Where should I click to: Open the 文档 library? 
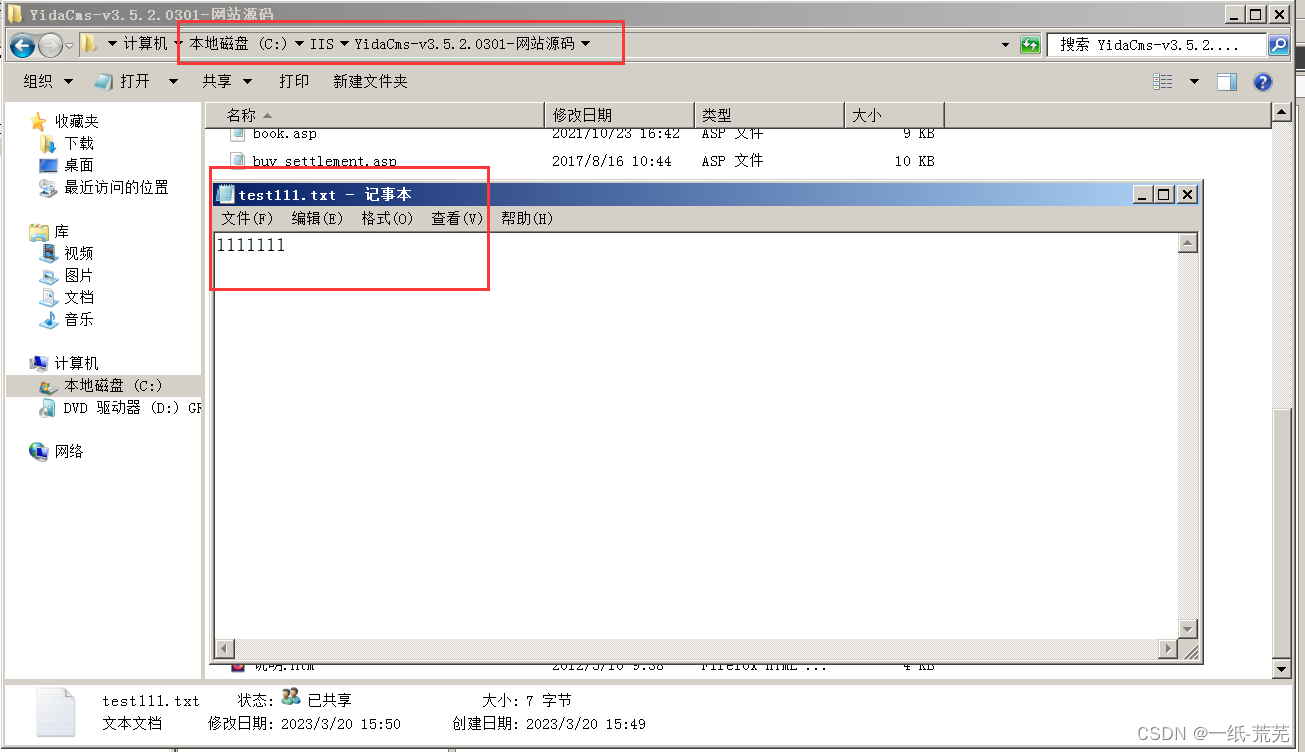coord(79,297)
